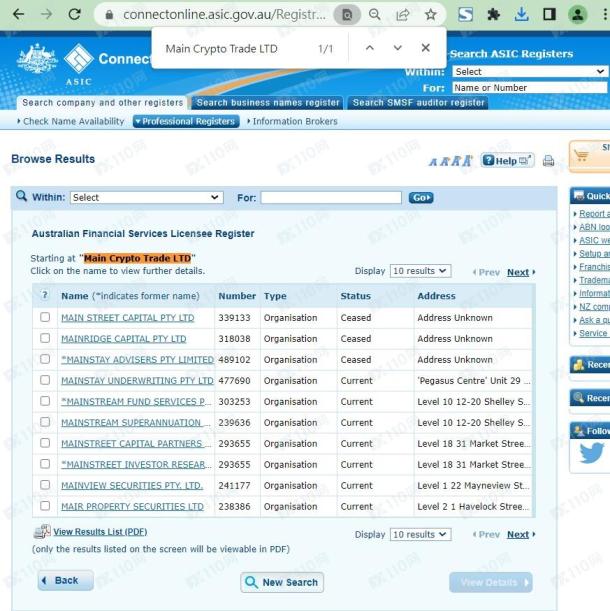Switch to Search company and other registers tab
Screen dimensions: 610x611
[103, 102]
